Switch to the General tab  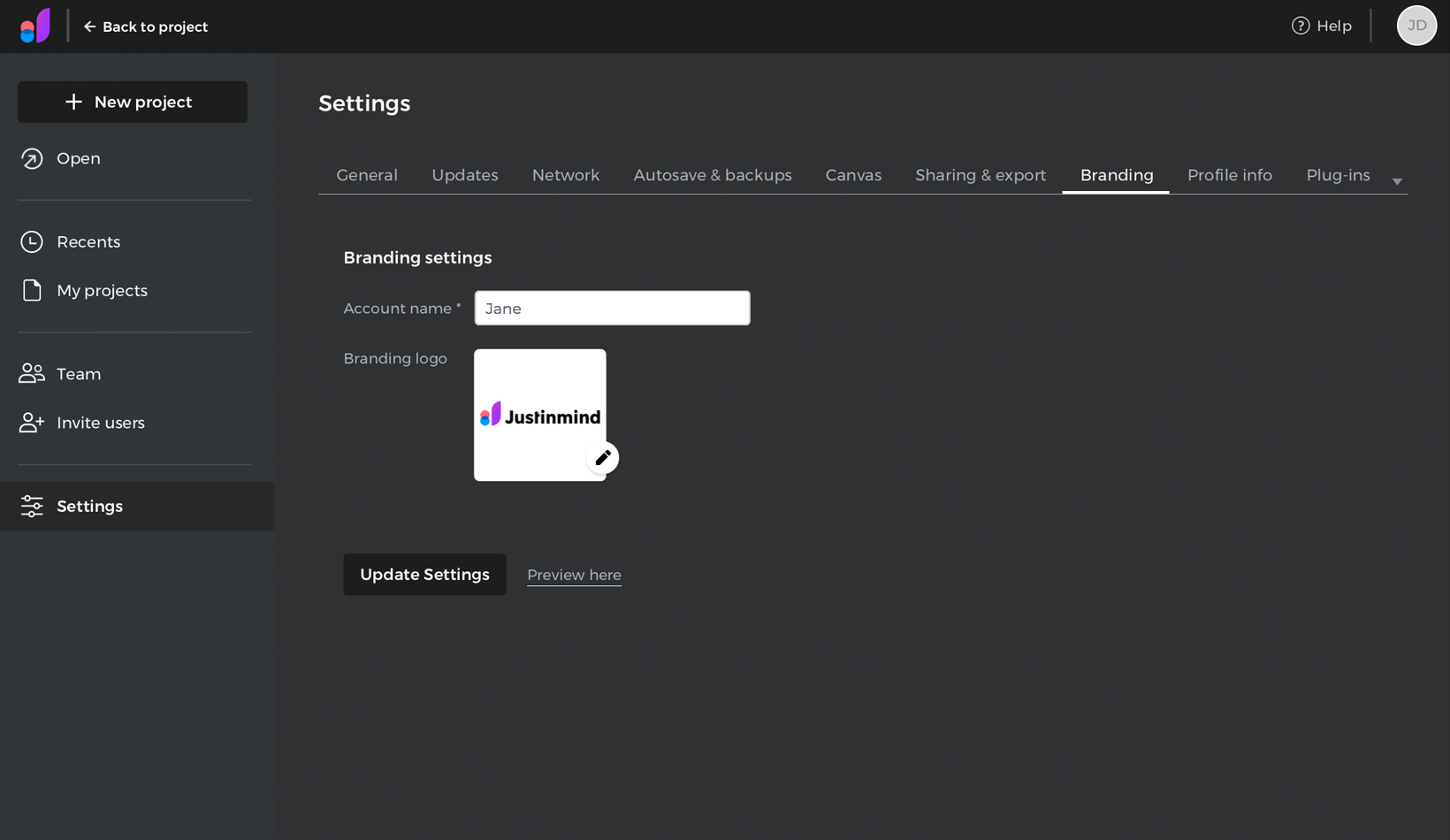(367, 175)
